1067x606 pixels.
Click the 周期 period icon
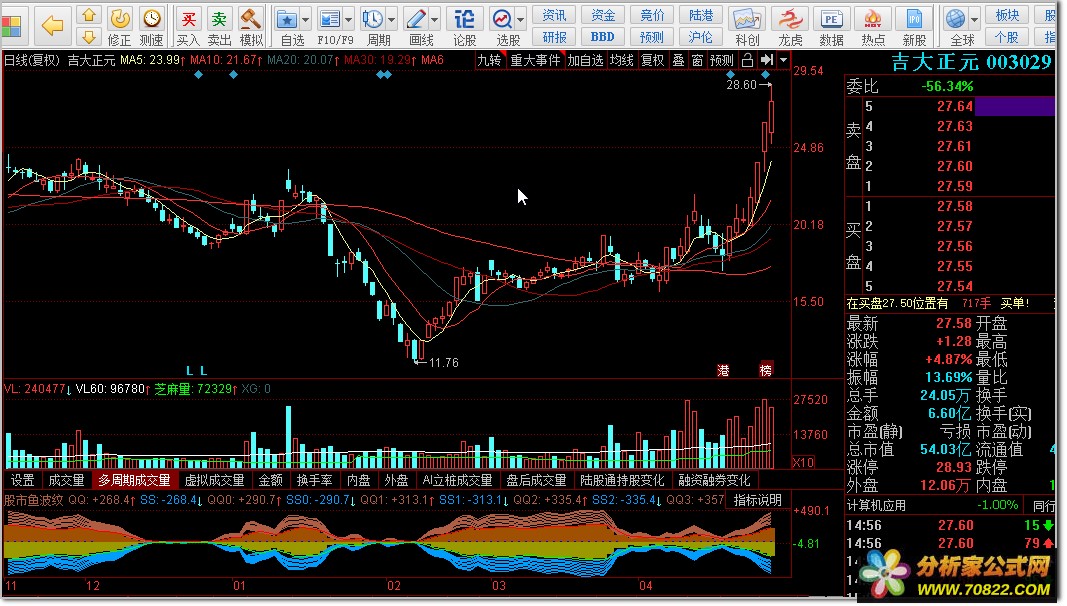point(372,19)
